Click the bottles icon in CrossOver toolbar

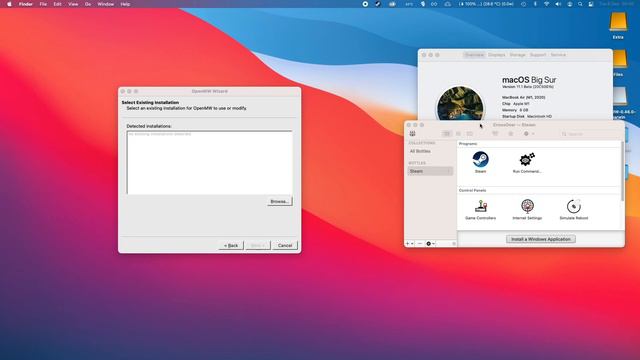[413, 134]
